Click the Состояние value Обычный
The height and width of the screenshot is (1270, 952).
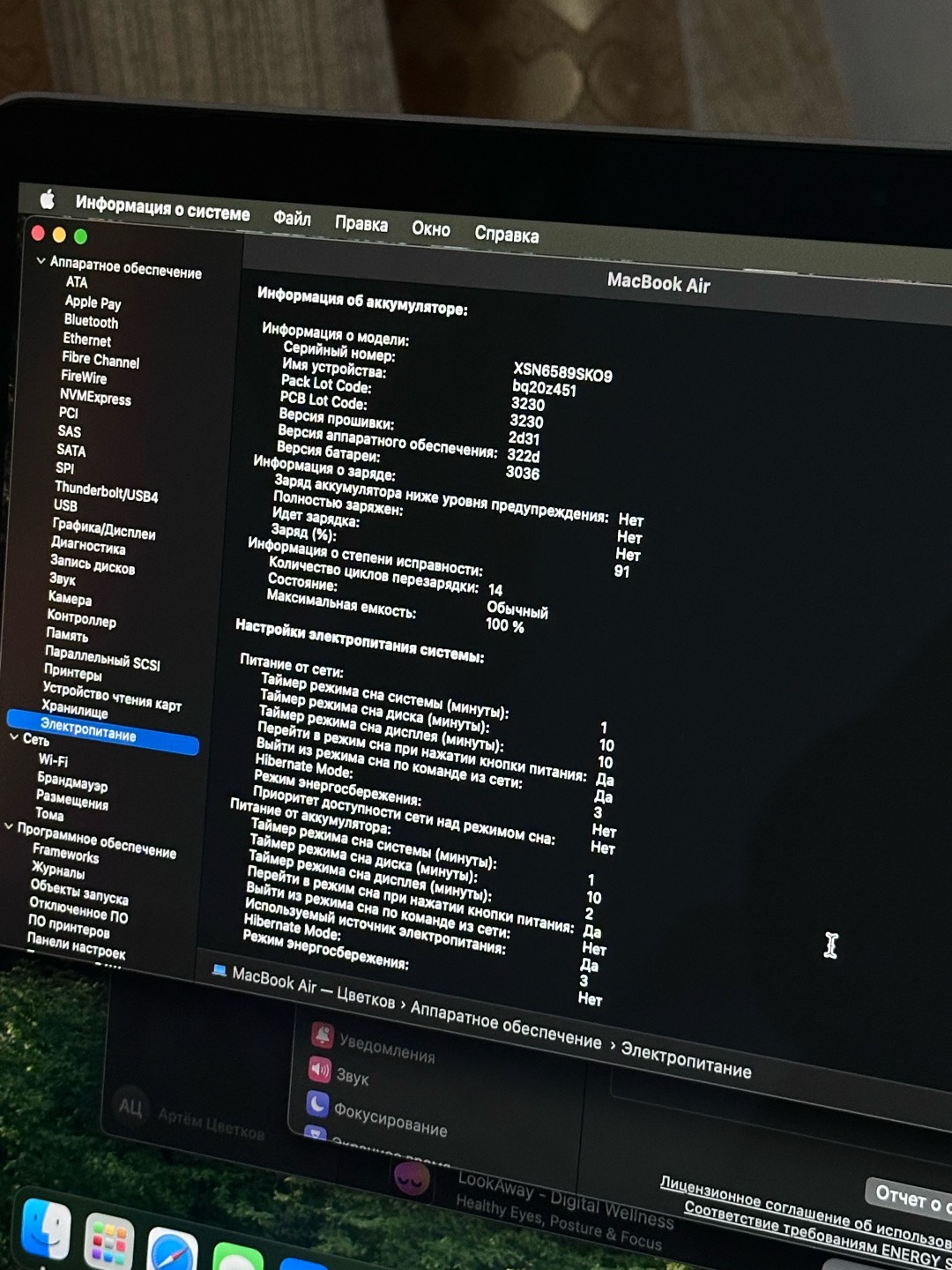pyautogui.click(x=517, y=609)
